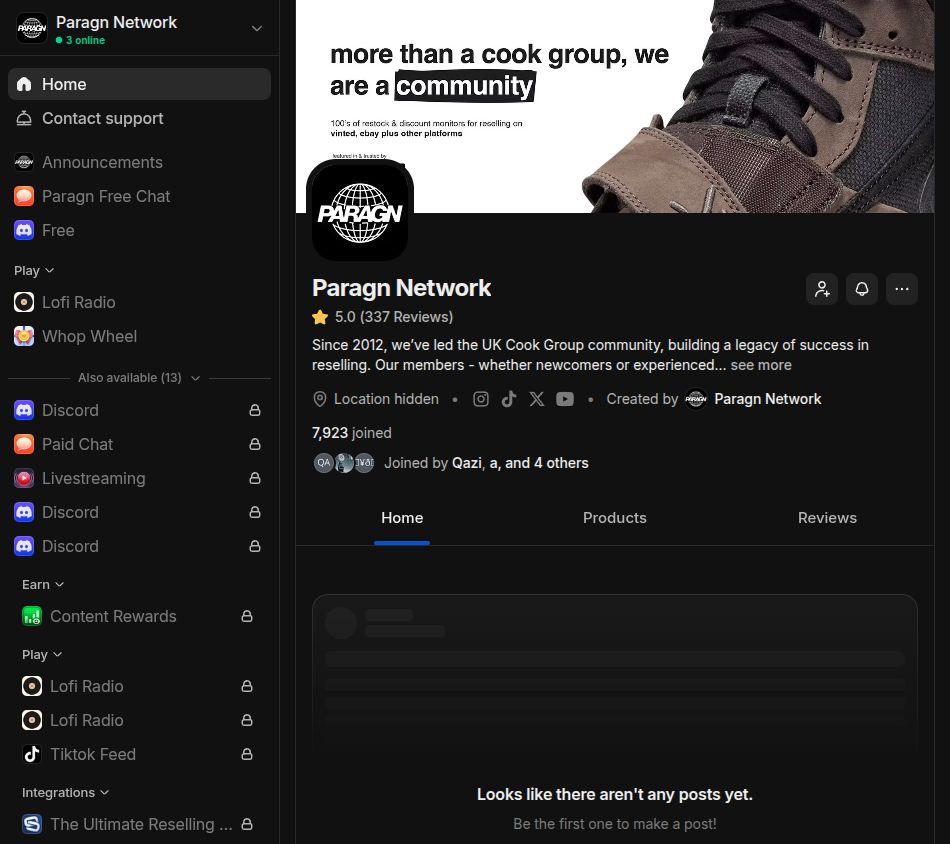Image resolution: width=950 pixels, height=844 pixels.
Task: Expand description via see more
Action: click(x=761, y=365)
